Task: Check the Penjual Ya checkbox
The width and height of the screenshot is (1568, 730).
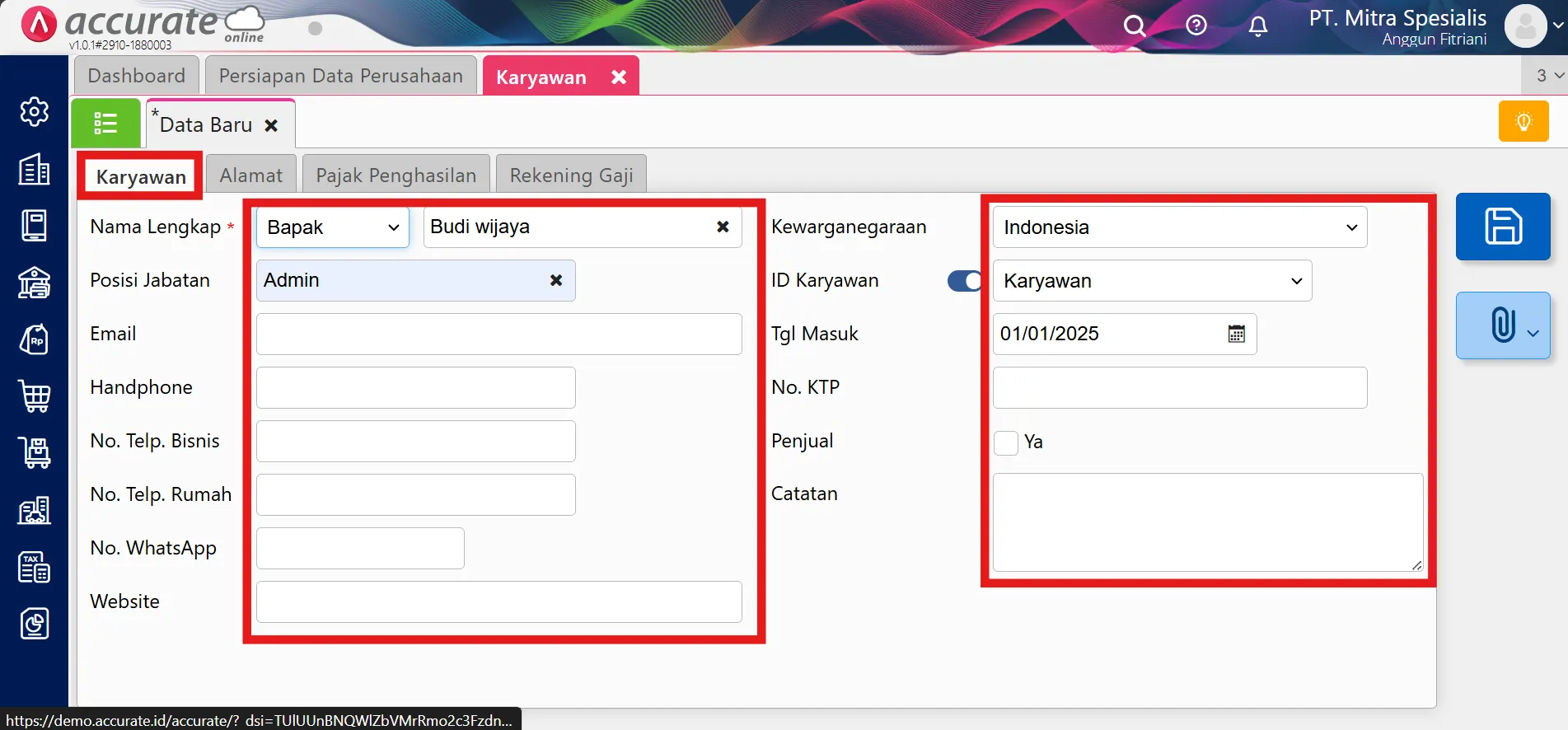Action: (1005, 442)
